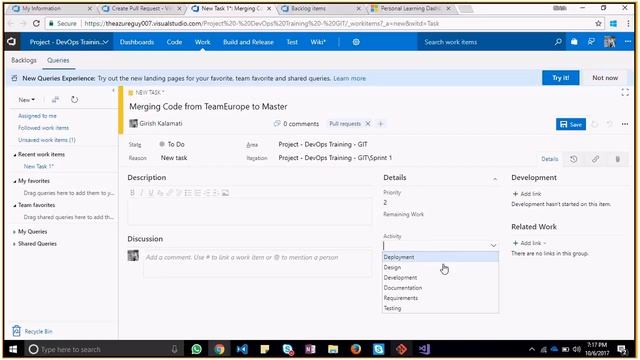Viewport: 640px width, 360px height.
Task: Click the Search work items field
Action: click(484, 42)
